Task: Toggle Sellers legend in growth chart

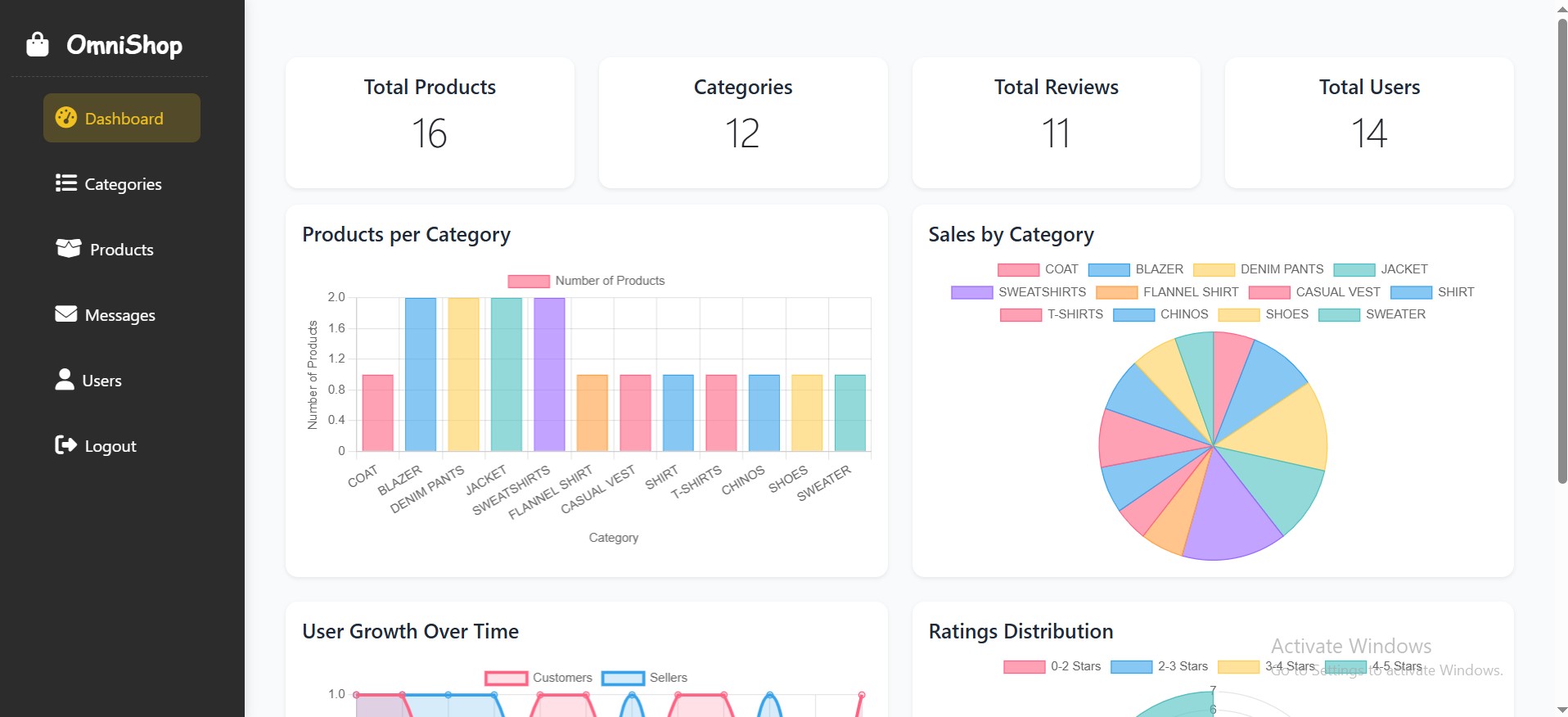Action: 645,678
